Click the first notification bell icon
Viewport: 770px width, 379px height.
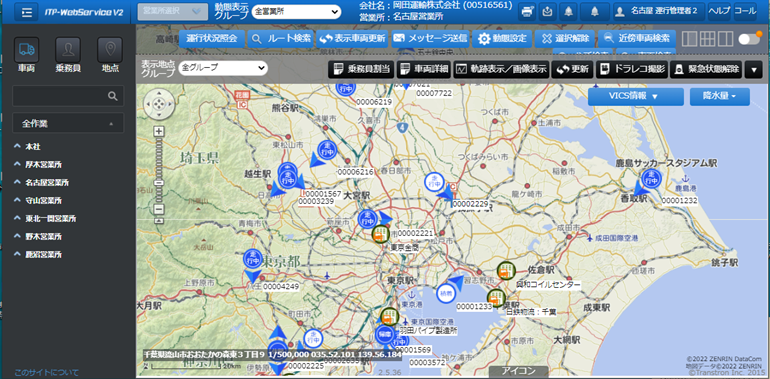[568, 11]
